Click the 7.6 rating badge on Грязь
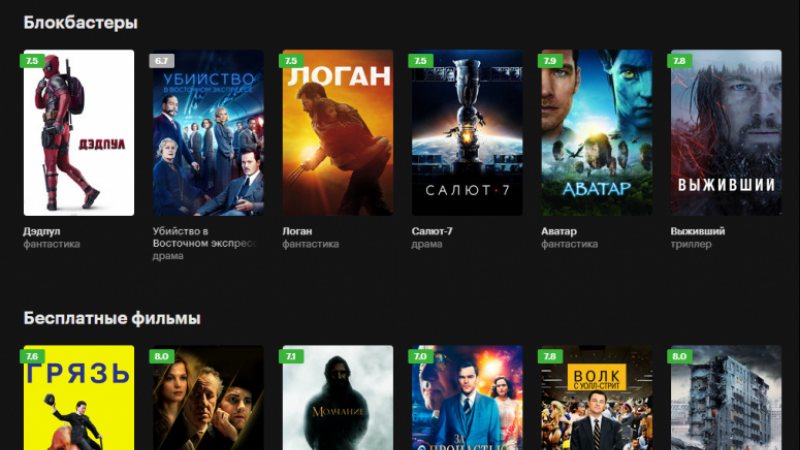This screenshot has height=450, width=800. pos(32,356)
